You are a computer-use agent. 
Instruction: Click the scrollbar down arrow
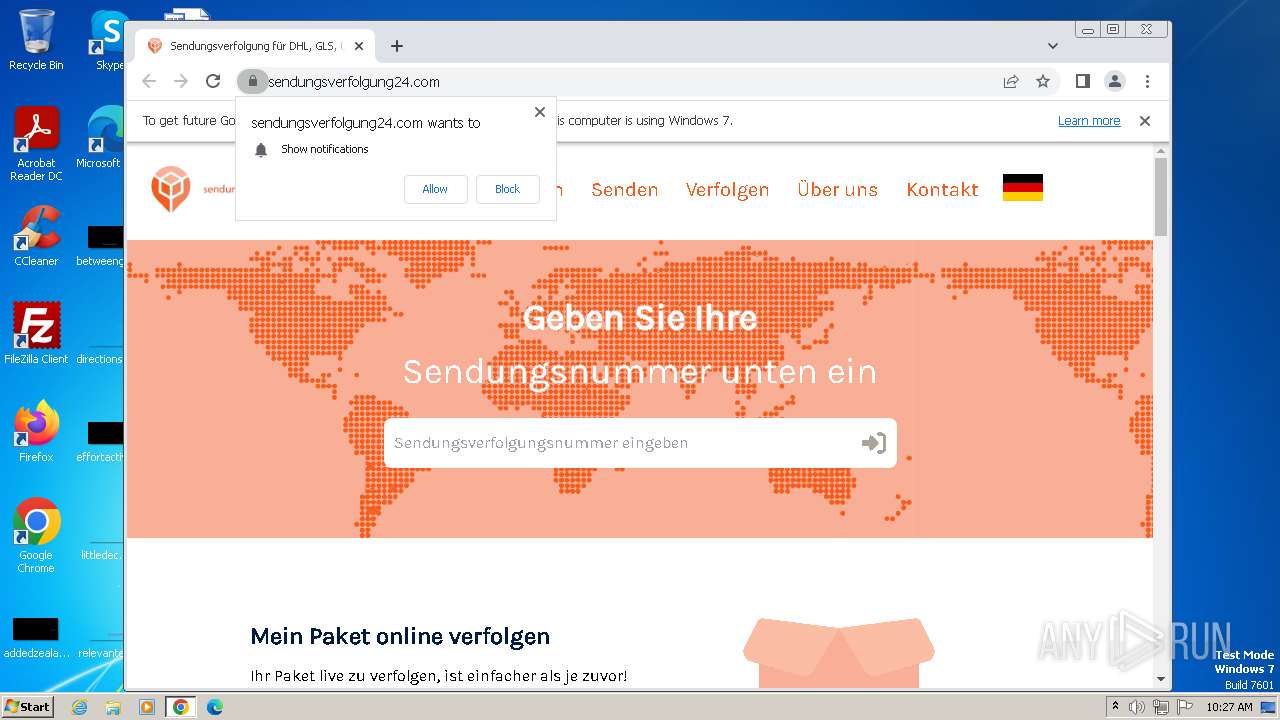click(x=1161, y=679)
